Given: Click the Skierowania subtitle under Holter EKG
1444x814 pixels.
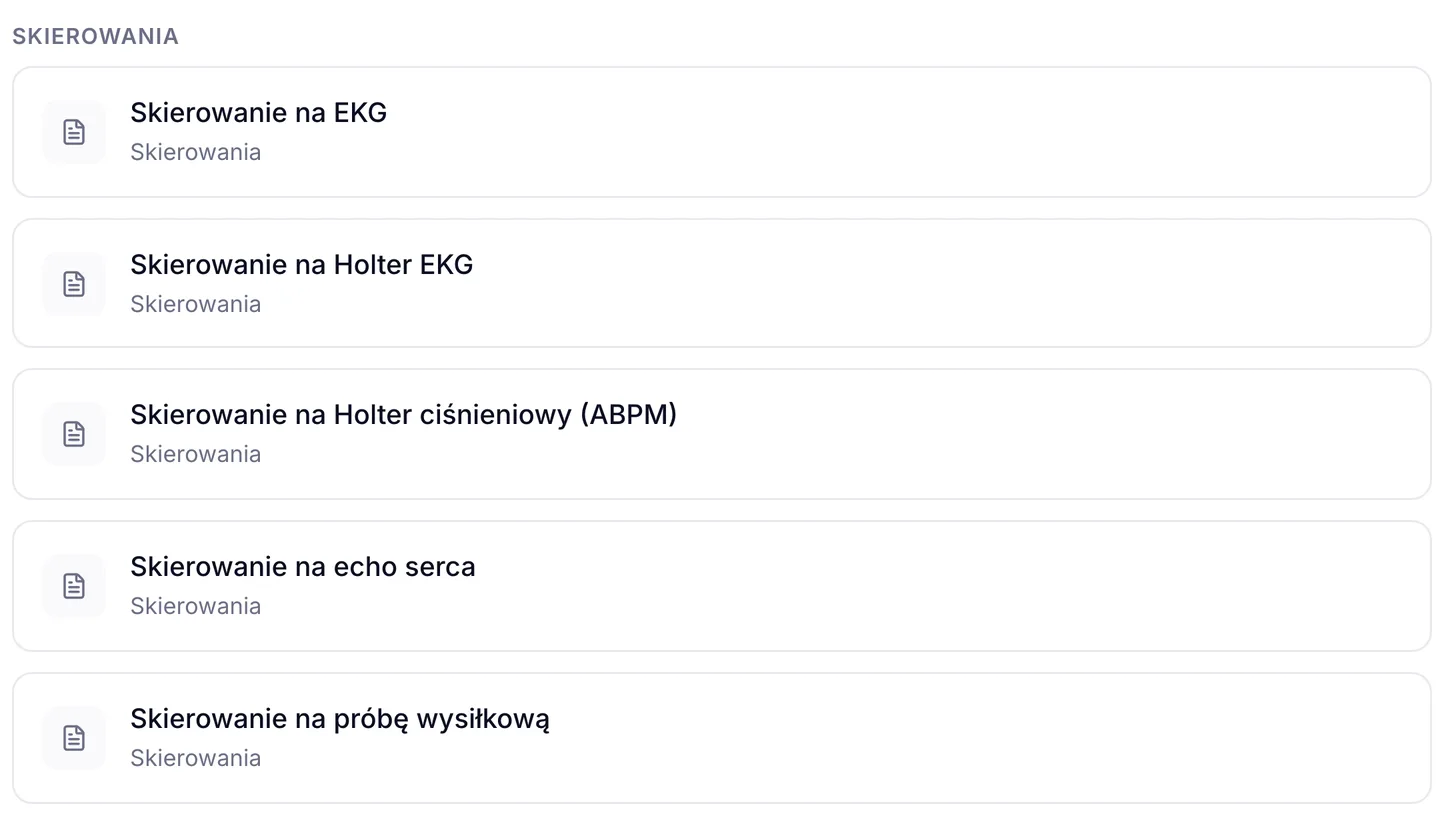Looking at the screenshot, I should coord(195,304).
